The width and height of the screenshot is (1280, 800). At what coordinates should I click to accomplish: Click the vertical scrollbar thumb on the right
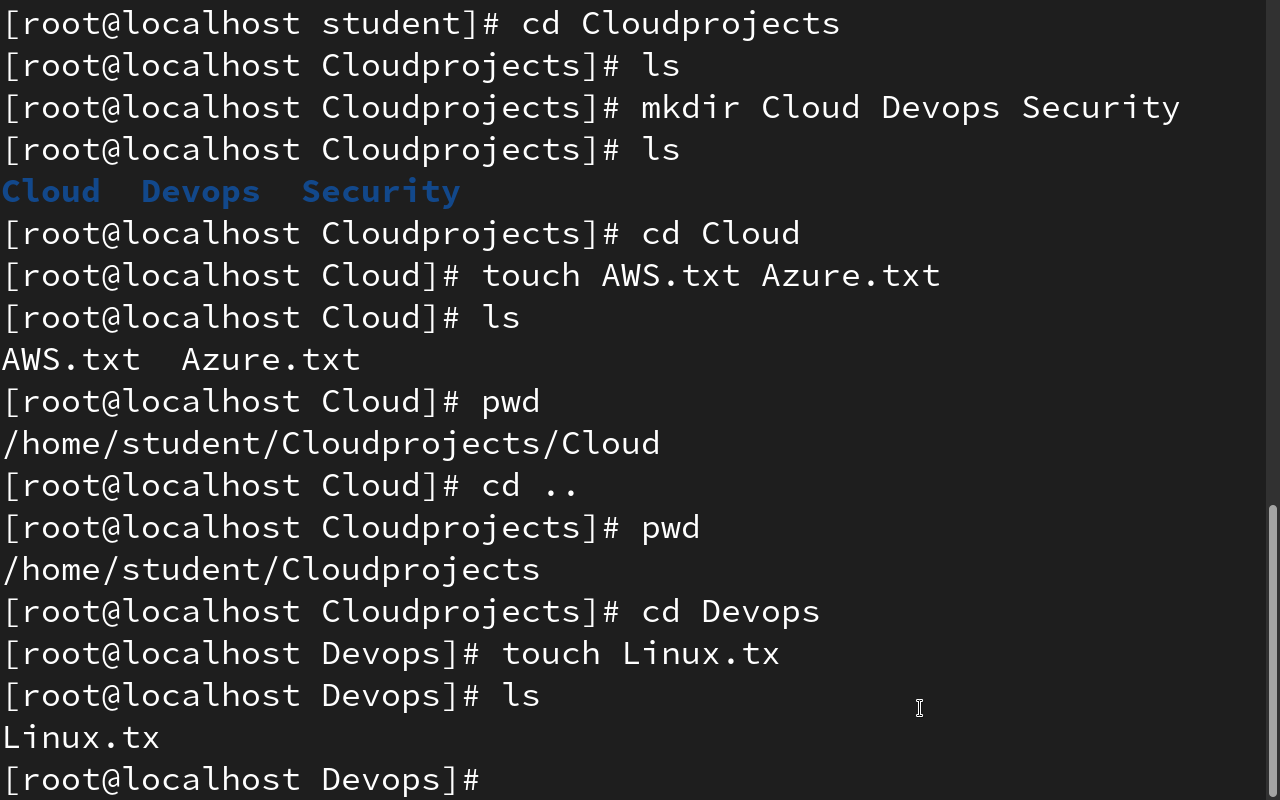(1272, 650)
